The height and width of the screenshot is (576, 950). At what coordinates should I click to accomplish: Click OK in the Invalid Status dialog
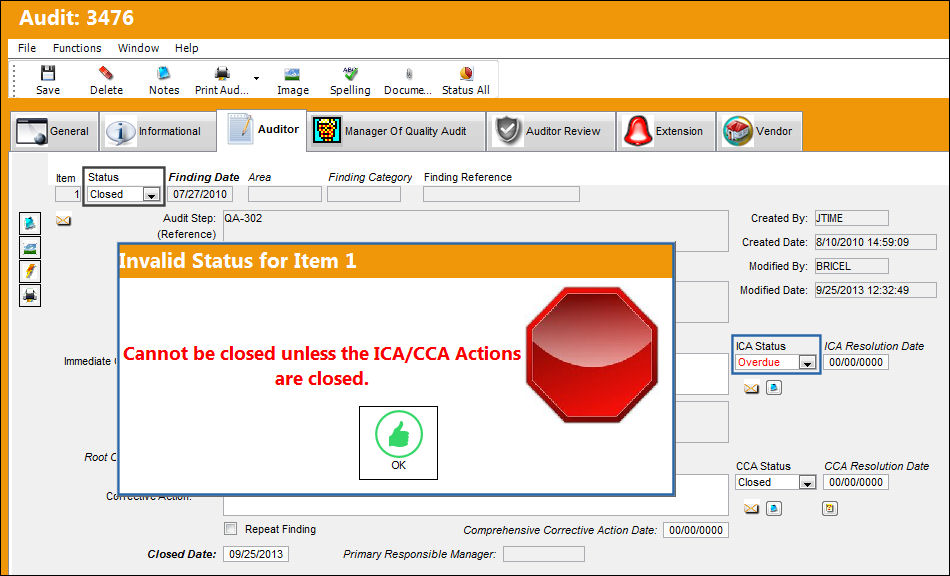point(398,443)
